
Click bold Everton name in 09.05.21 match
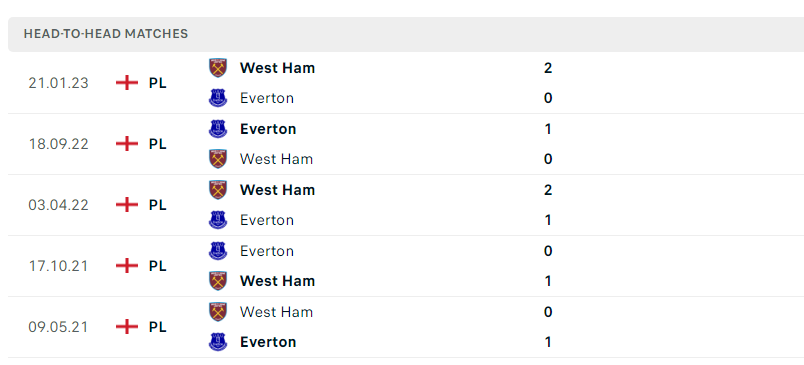click(x=268, y=342)
